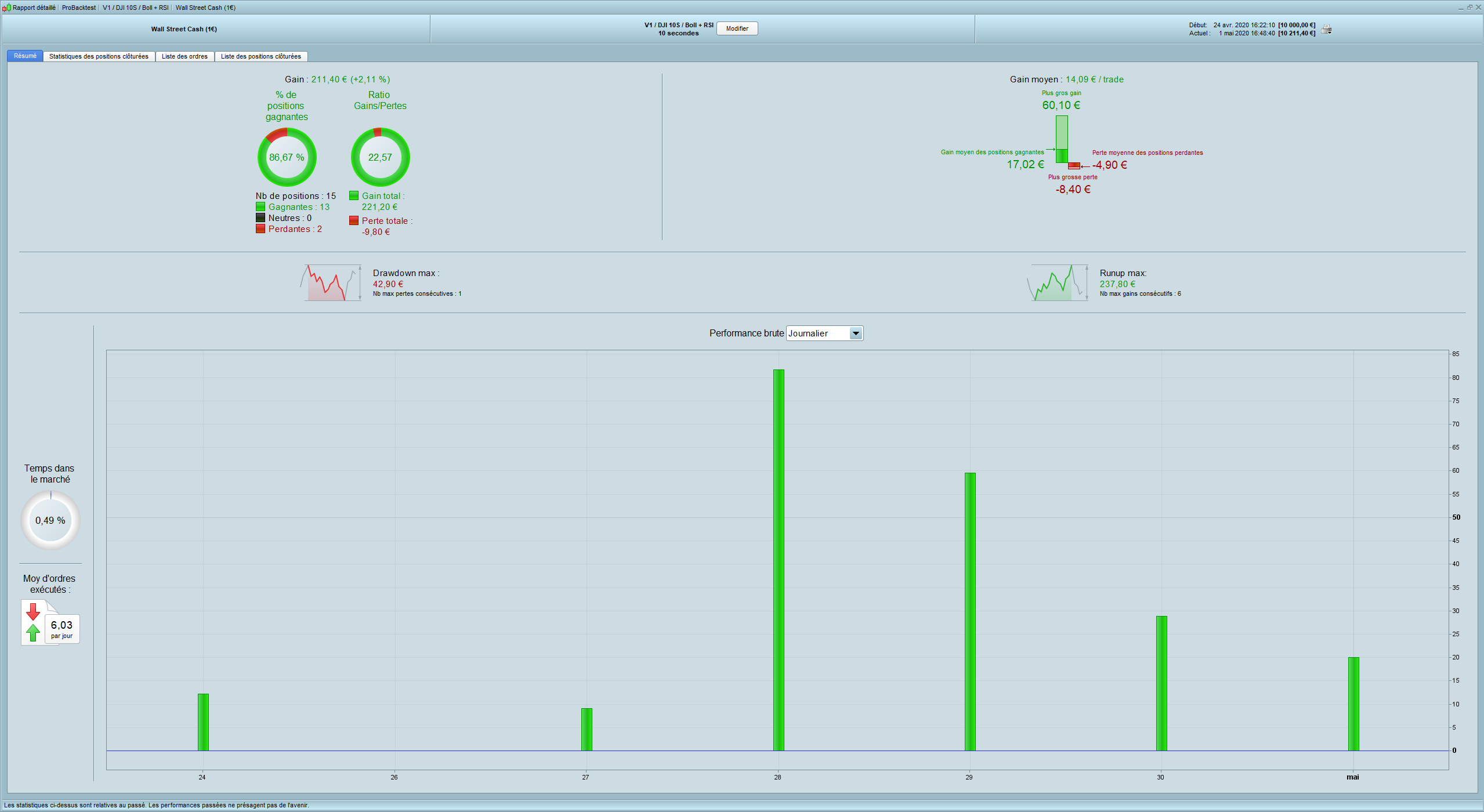Open the Liste des ordres tab
This screenshot has height=812, width=1484.
pyautogui.click(x=184, y=56)
